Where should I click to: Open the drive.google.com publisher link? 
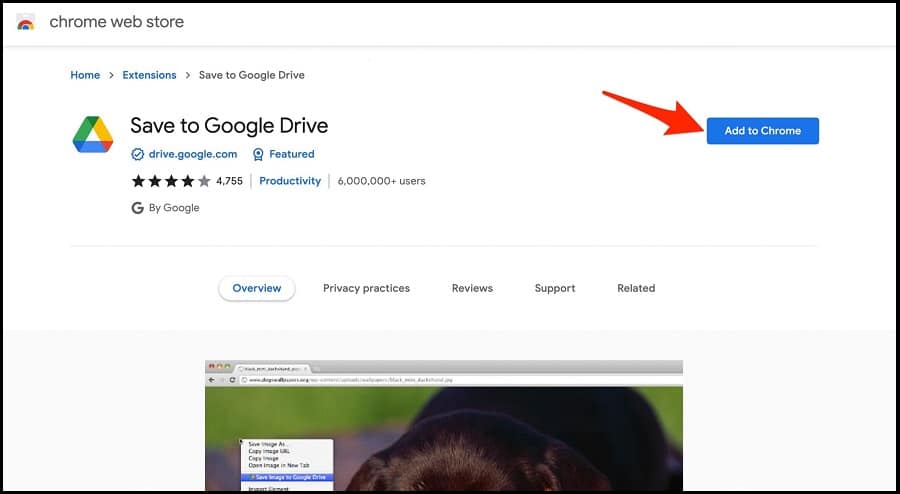[193, 154]
